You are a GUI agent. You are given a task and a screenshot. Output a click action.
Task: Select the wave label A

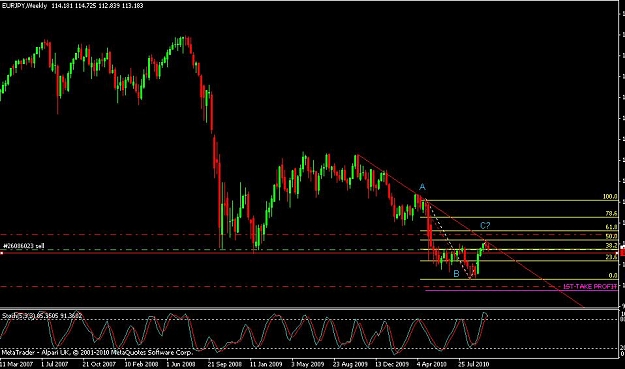[x=422, y=187]
